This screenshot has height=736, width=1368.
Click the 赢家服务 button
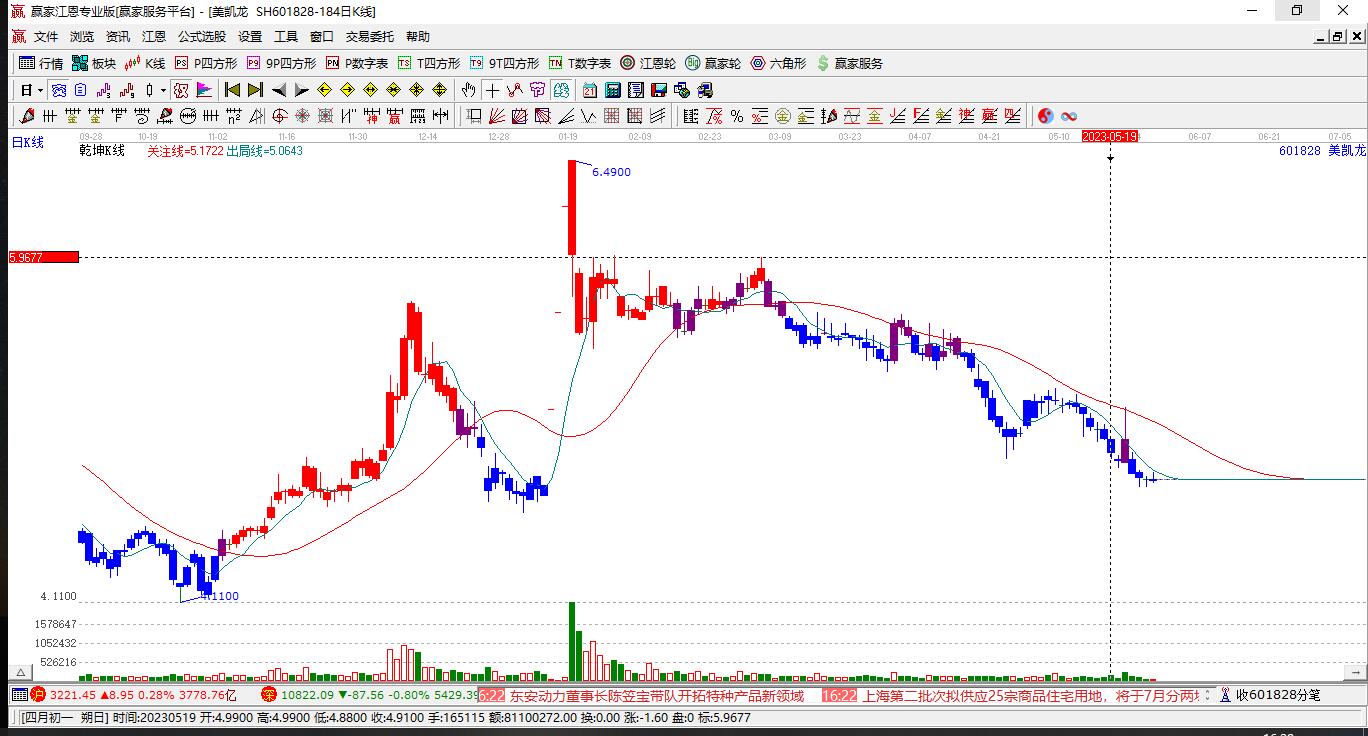click(850, 63)
